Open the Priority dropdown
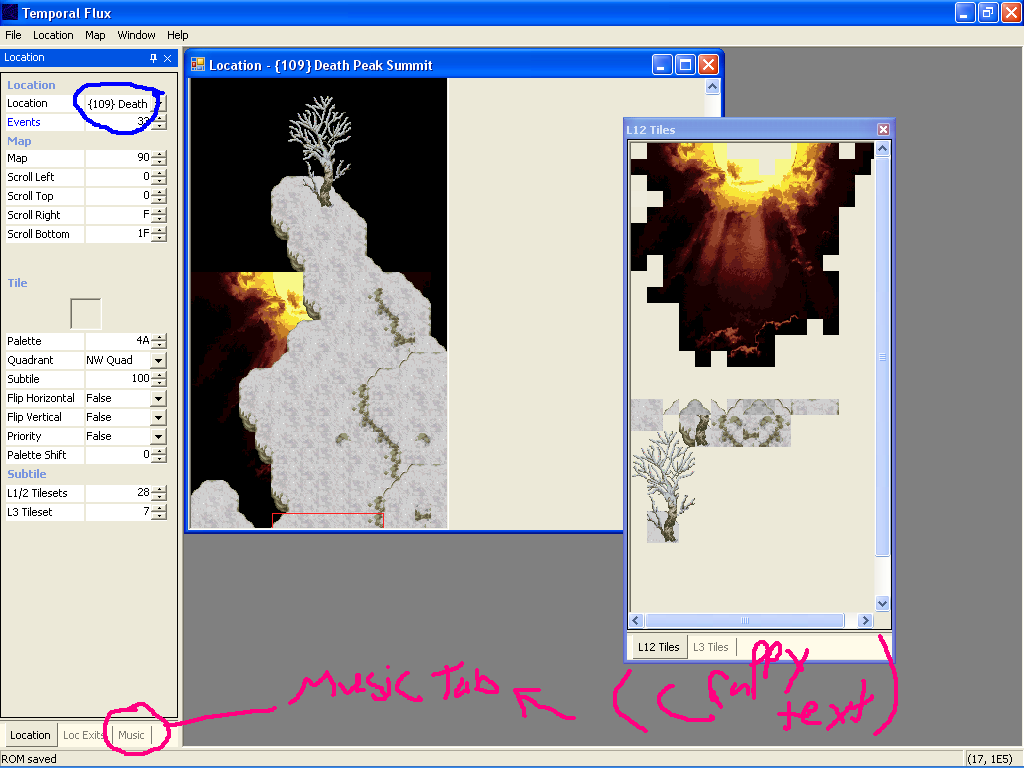Screen dimensions: 1024x768 (x=158, y=436)
